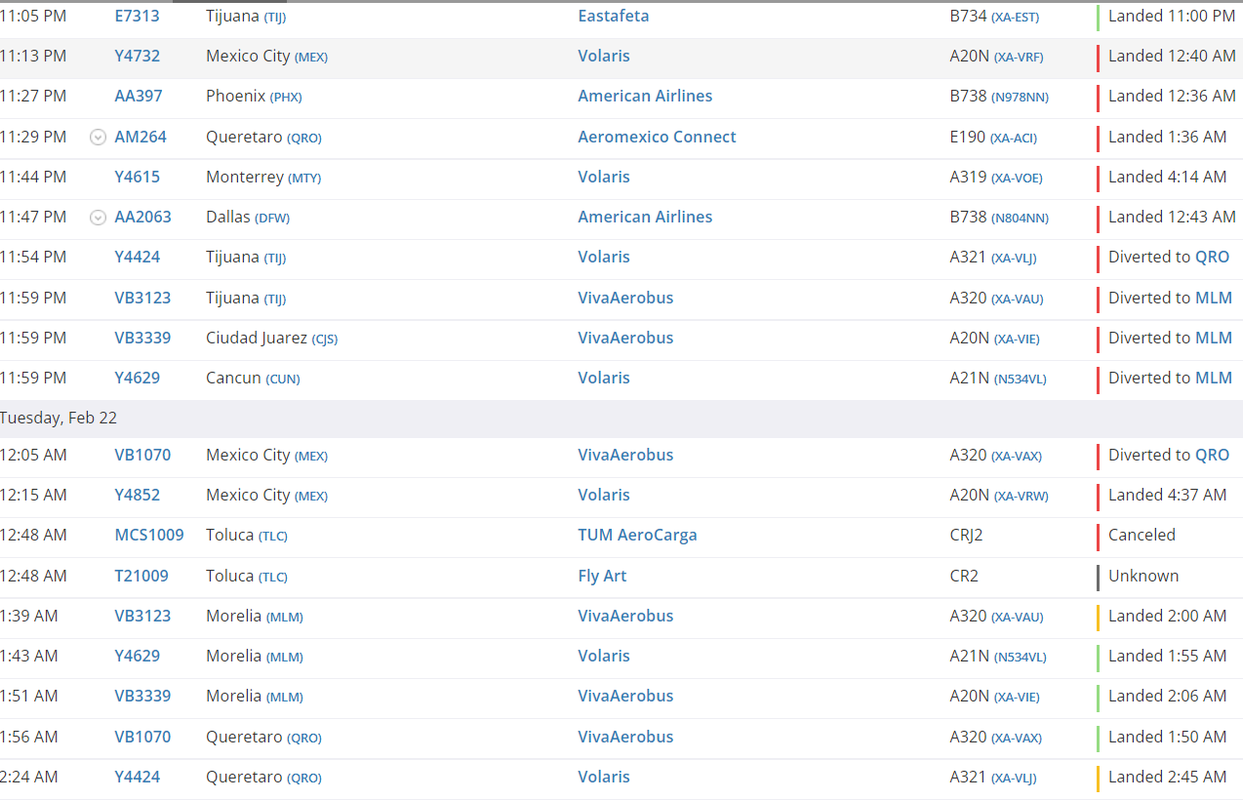Open flight Y4615 from Monterrey
The height and width of the screenshot is (800, 1243).
coord(137,177)
